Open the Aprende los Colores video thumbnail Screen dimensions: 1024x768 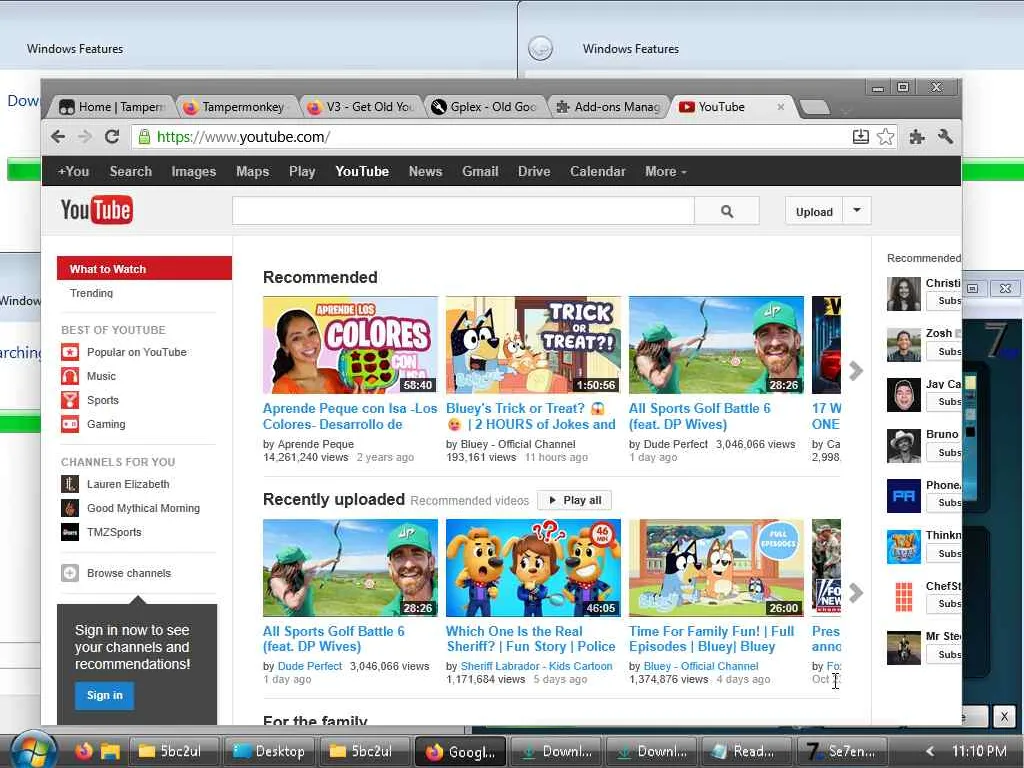pyautogui.click(x=350, y=345)
